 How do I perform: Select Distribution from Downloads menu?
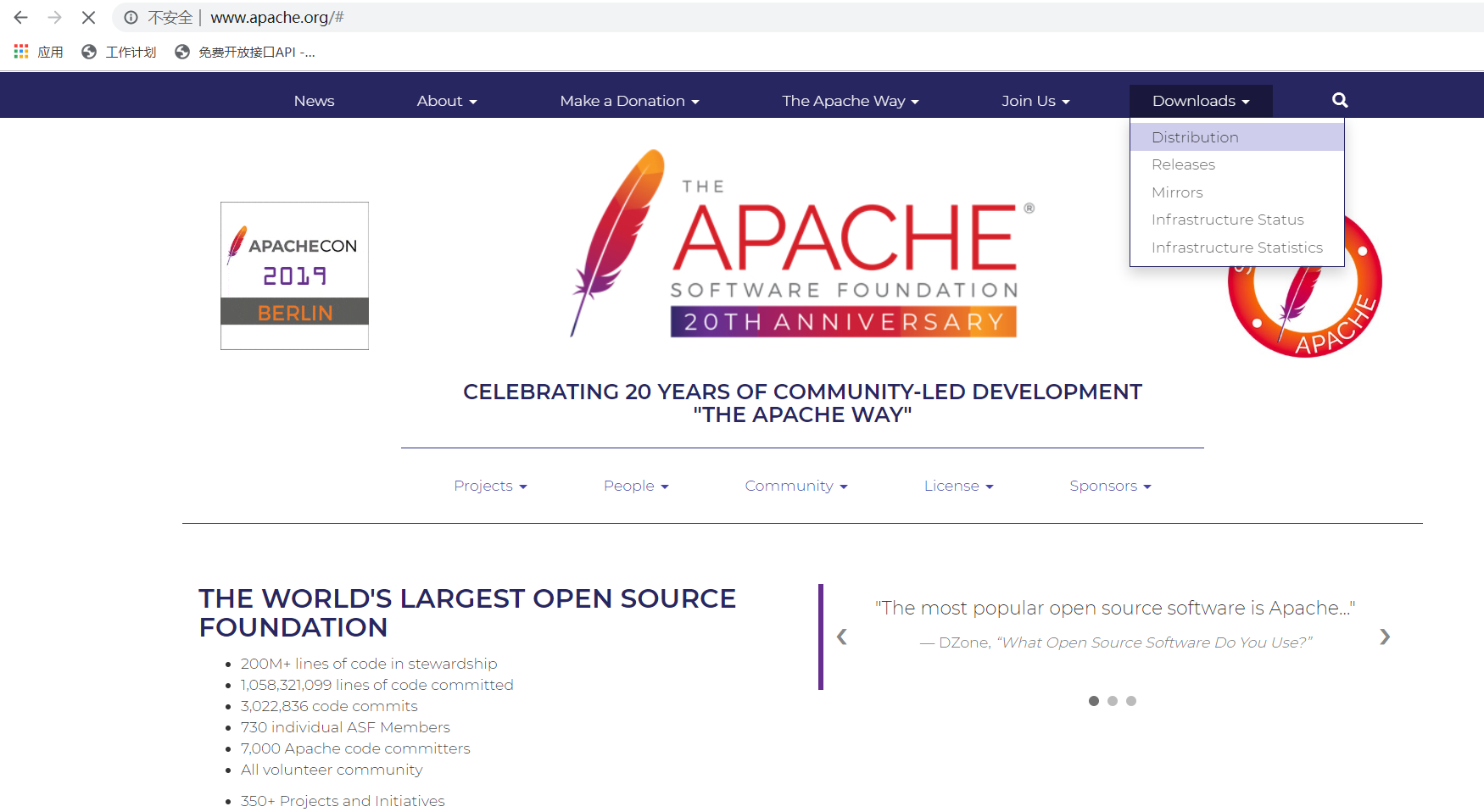click(1237, 137)
